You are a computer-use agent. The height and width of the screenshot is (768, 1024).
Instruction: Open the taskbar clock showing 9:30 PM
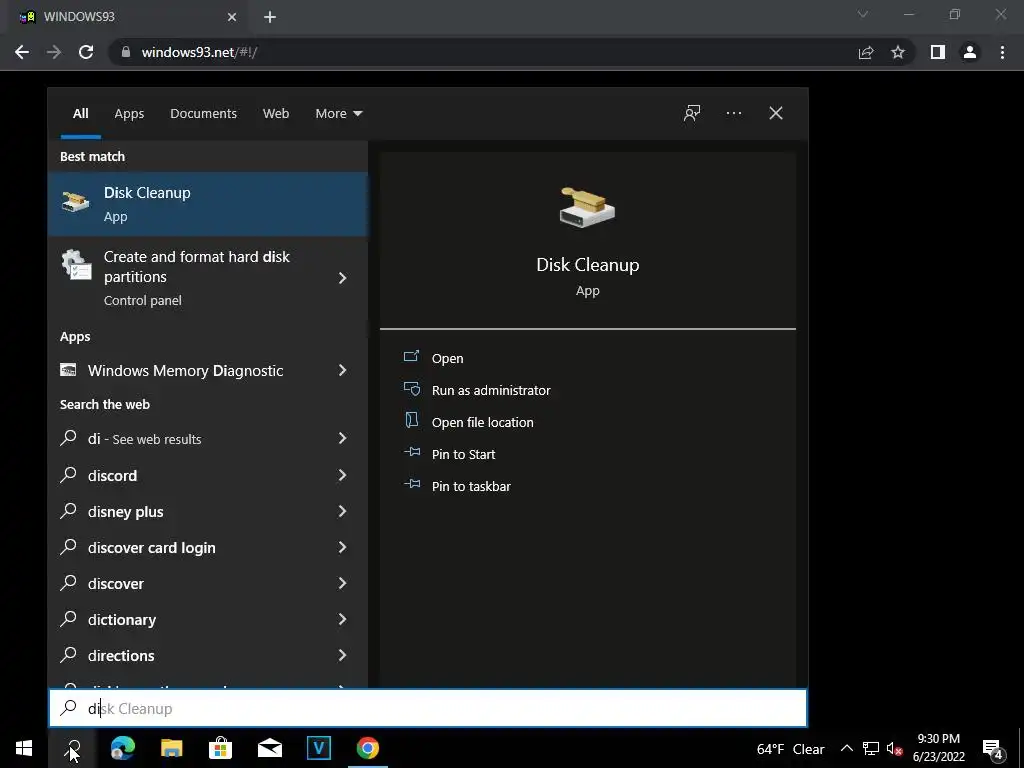[938, 748]
